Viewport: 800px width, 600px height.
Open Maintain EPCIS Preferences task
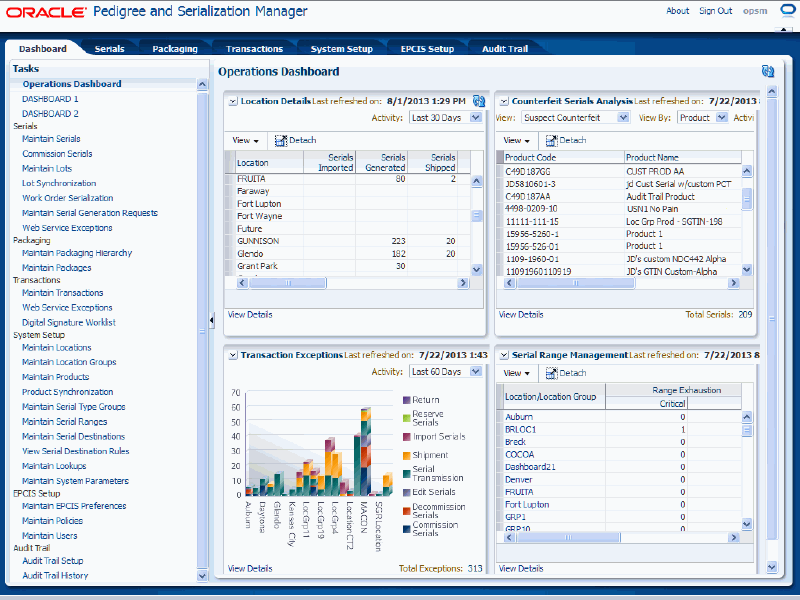[74, 506]
